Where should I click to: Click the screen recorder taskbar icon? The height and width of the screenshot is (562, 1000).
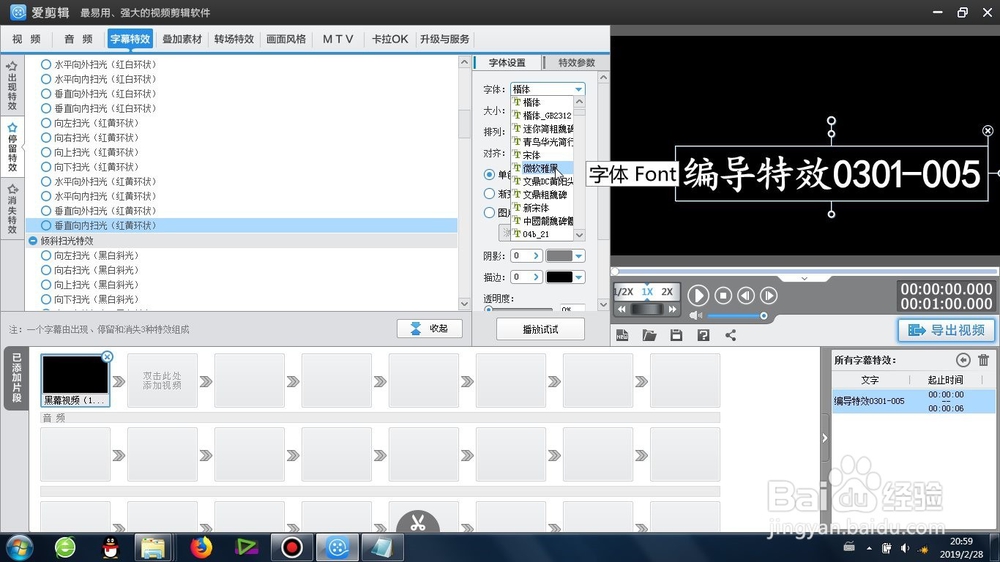pyautogui.click(x=291, y=547)
